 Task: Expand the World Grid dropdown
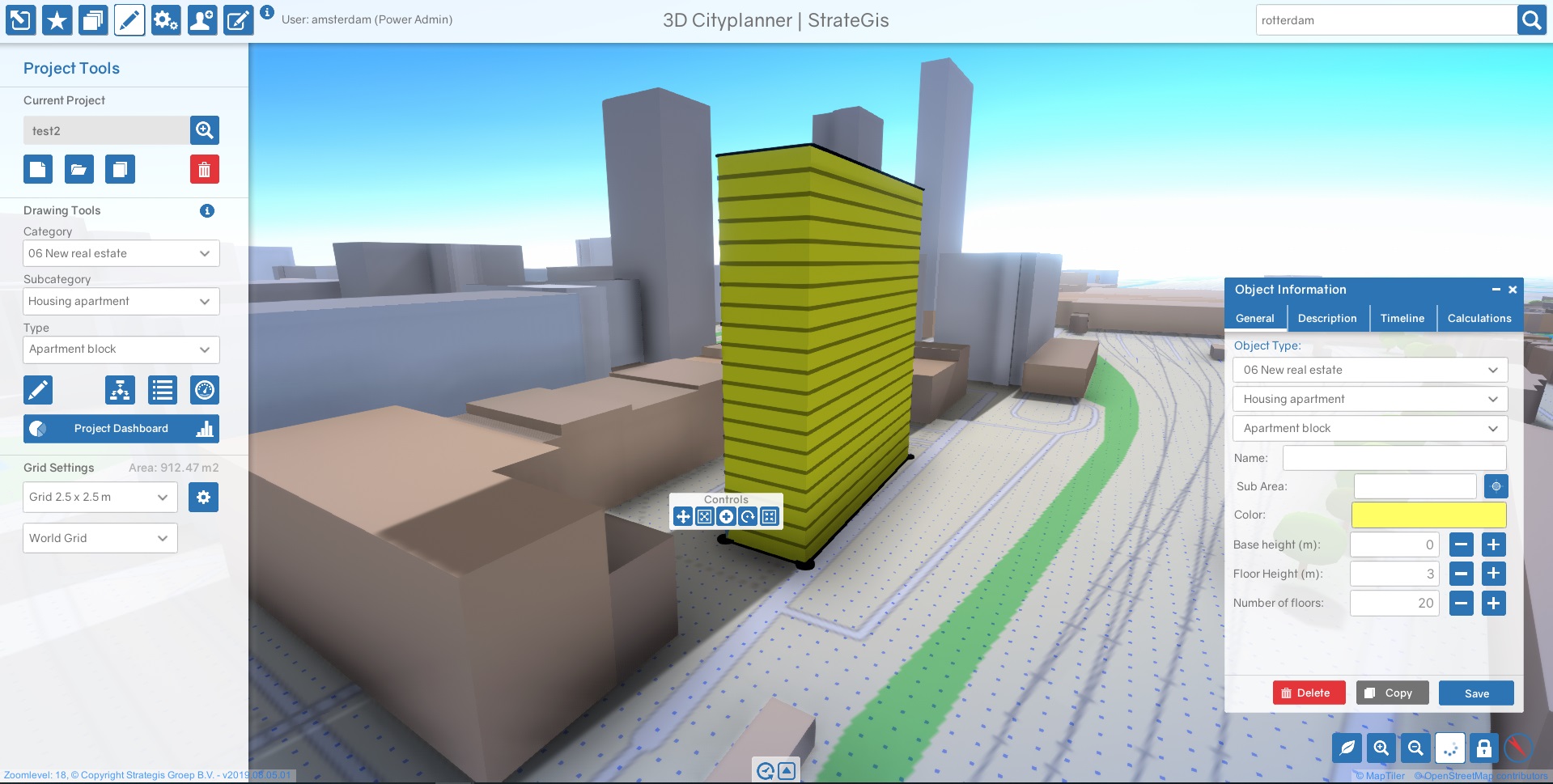pos(100,538)
